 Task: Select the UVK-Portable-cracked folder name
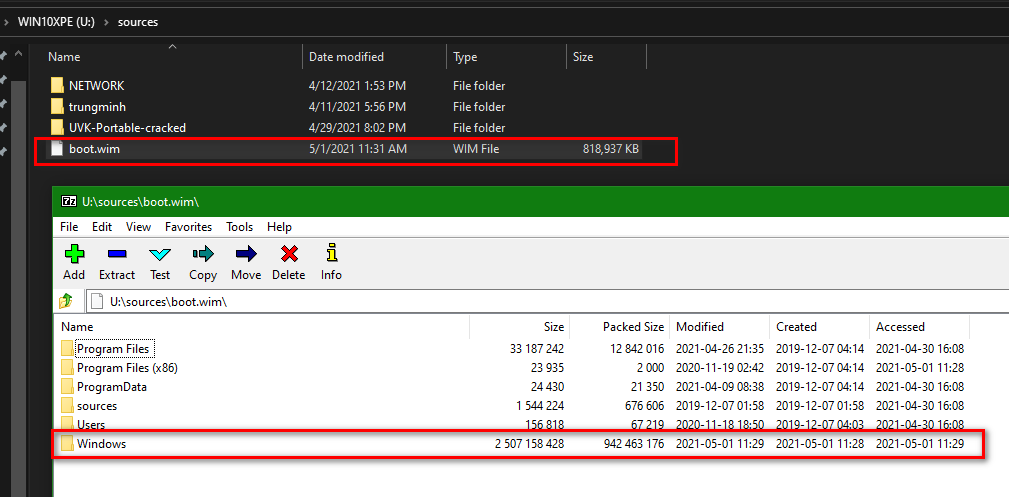tap(127, 128)
